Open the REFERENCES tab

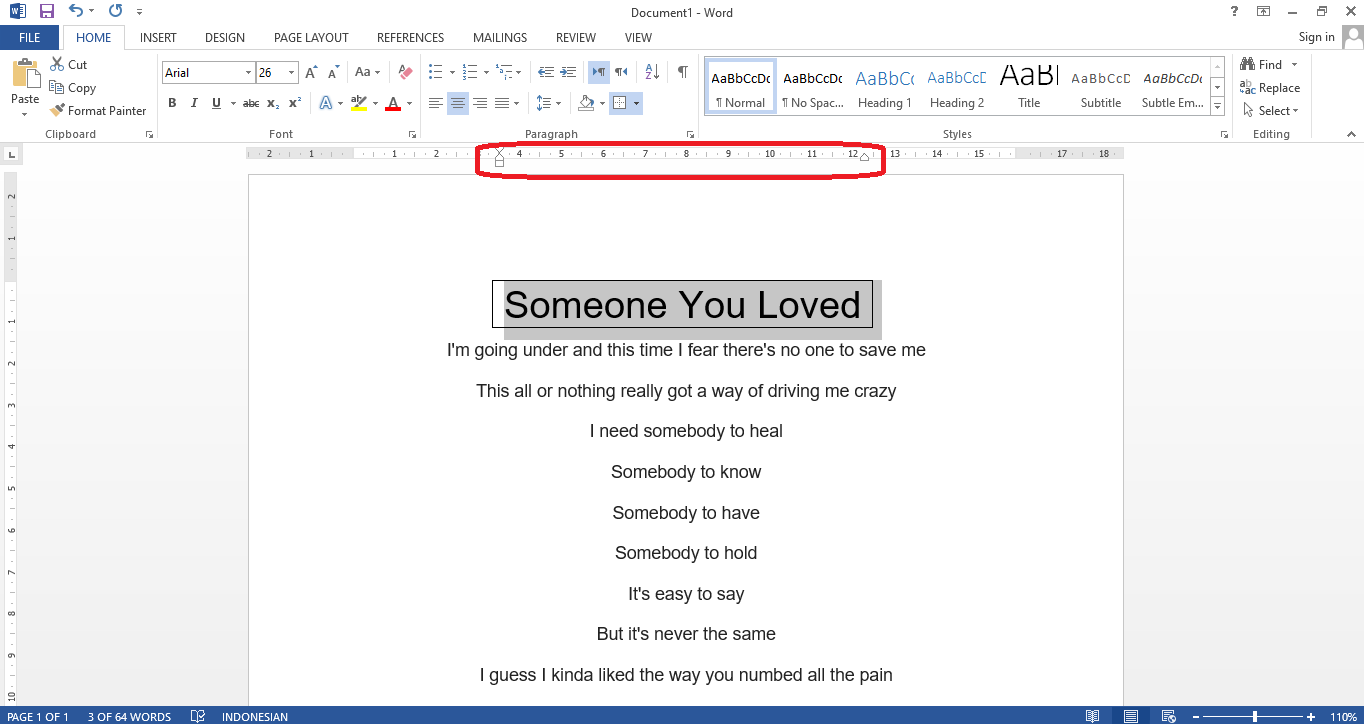(410, 38)
